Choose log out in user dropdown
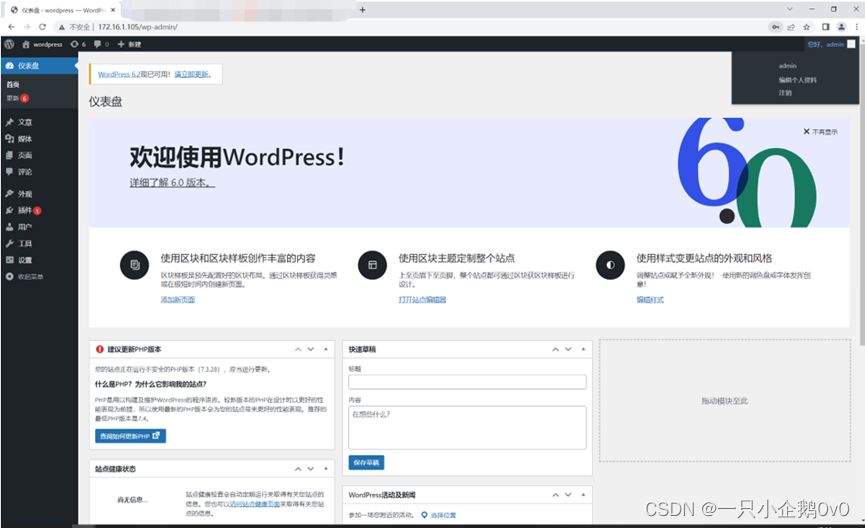This screenshot has height=528, width=865. [x=785, y=93]
